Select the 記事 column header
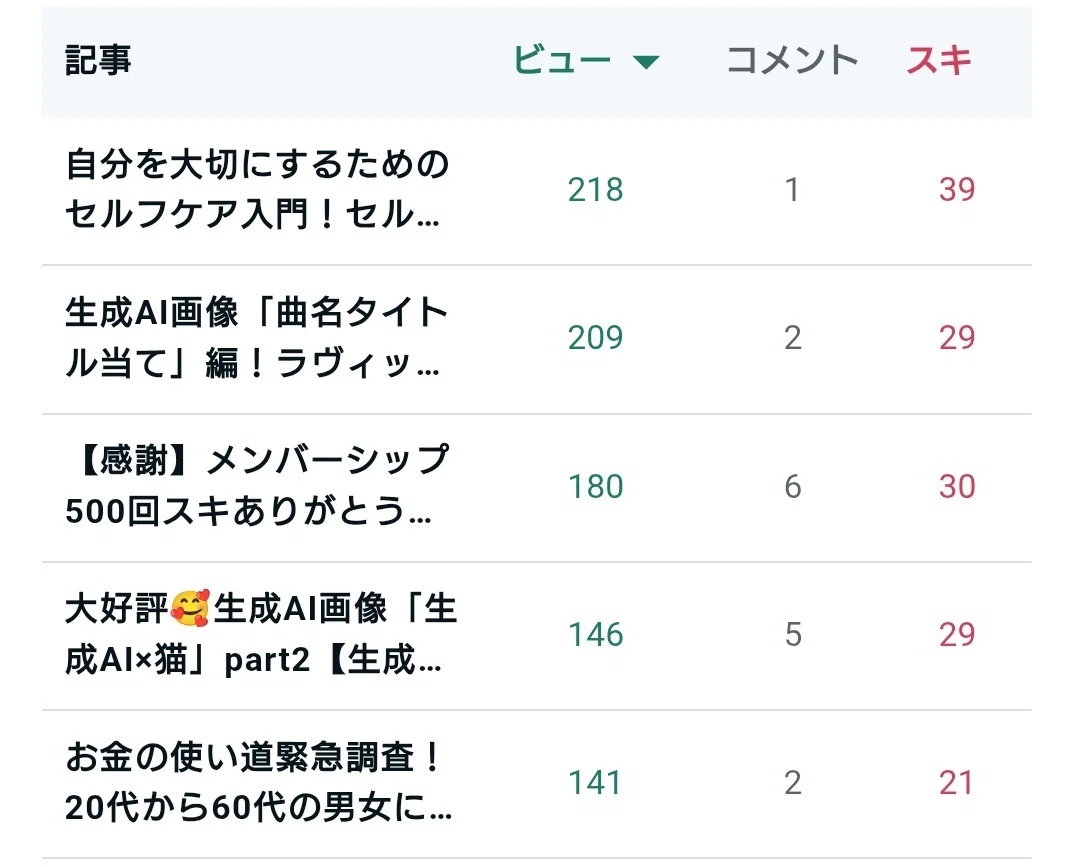 (x=98, y=60)
